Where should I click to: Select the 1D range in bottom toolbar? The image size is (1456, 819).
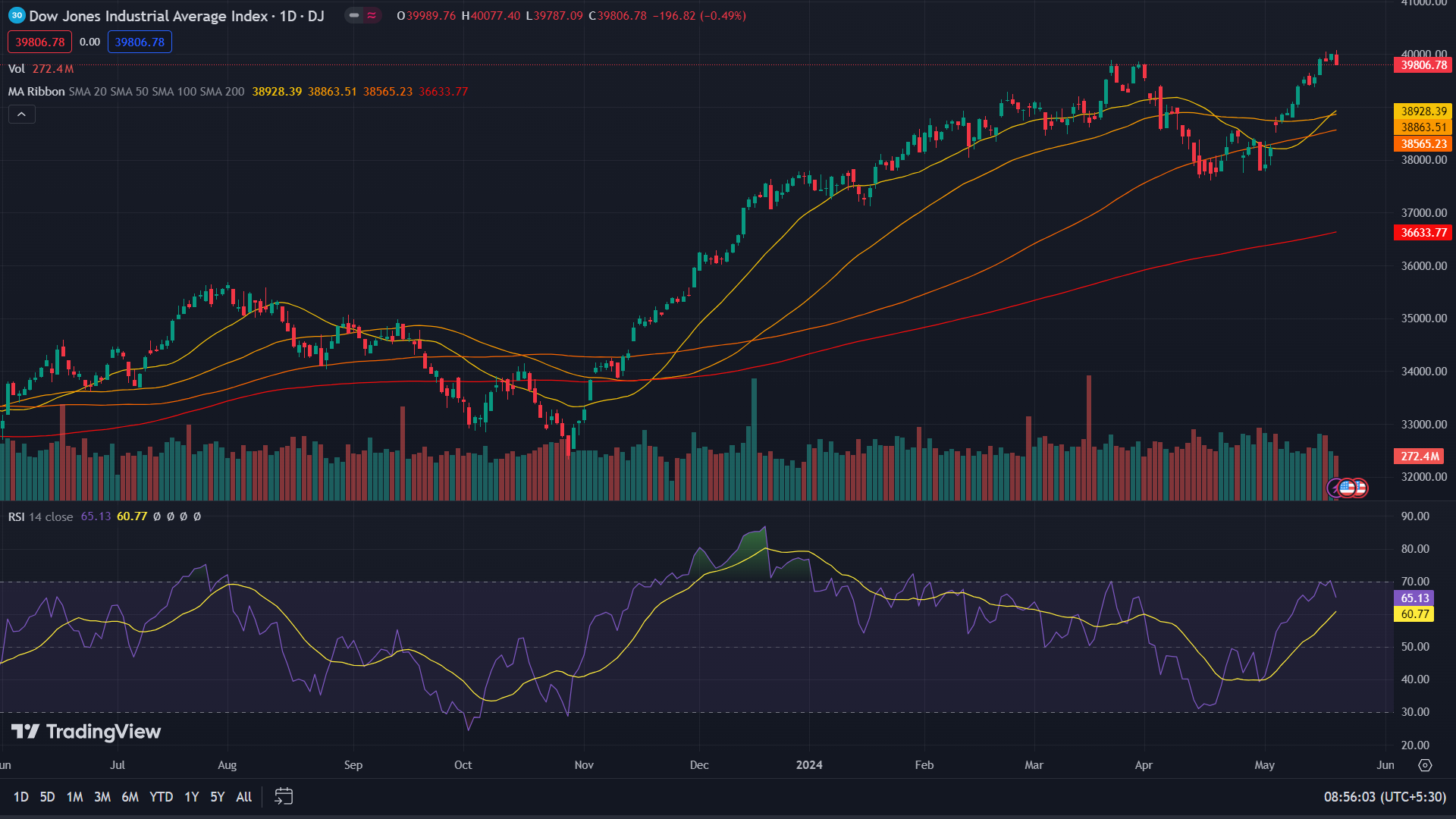(x=21, y=797)
